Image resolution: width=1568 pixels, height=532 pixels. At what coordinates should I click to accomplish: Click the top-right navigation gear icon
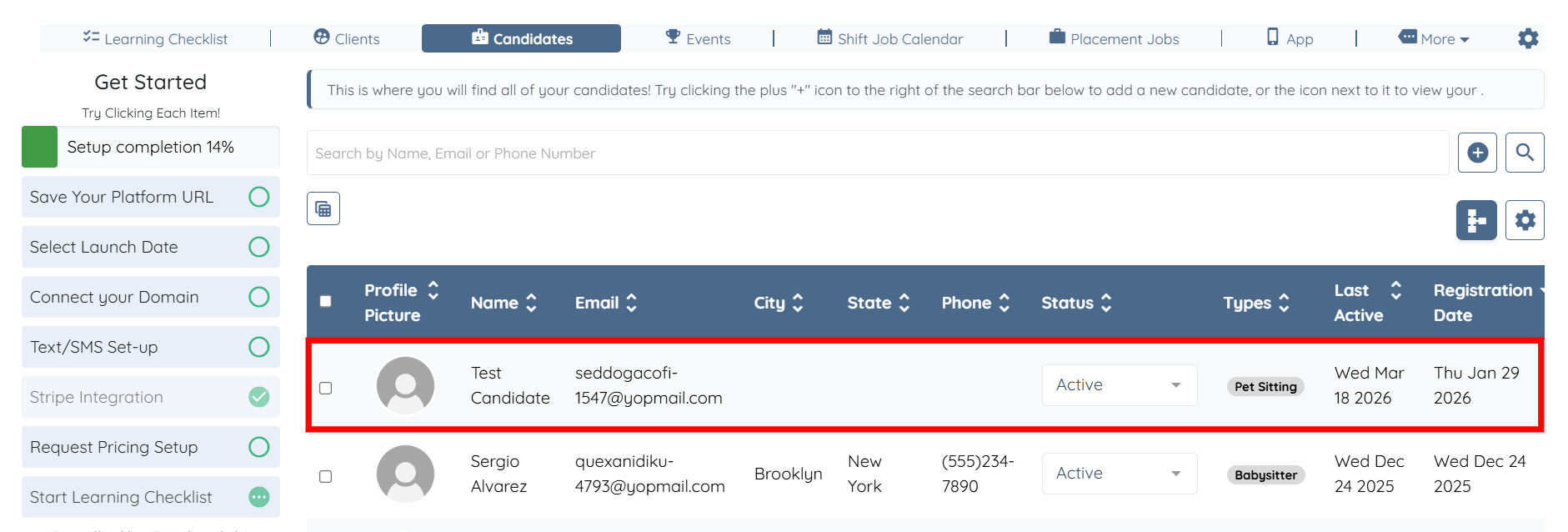(1528, 38)
